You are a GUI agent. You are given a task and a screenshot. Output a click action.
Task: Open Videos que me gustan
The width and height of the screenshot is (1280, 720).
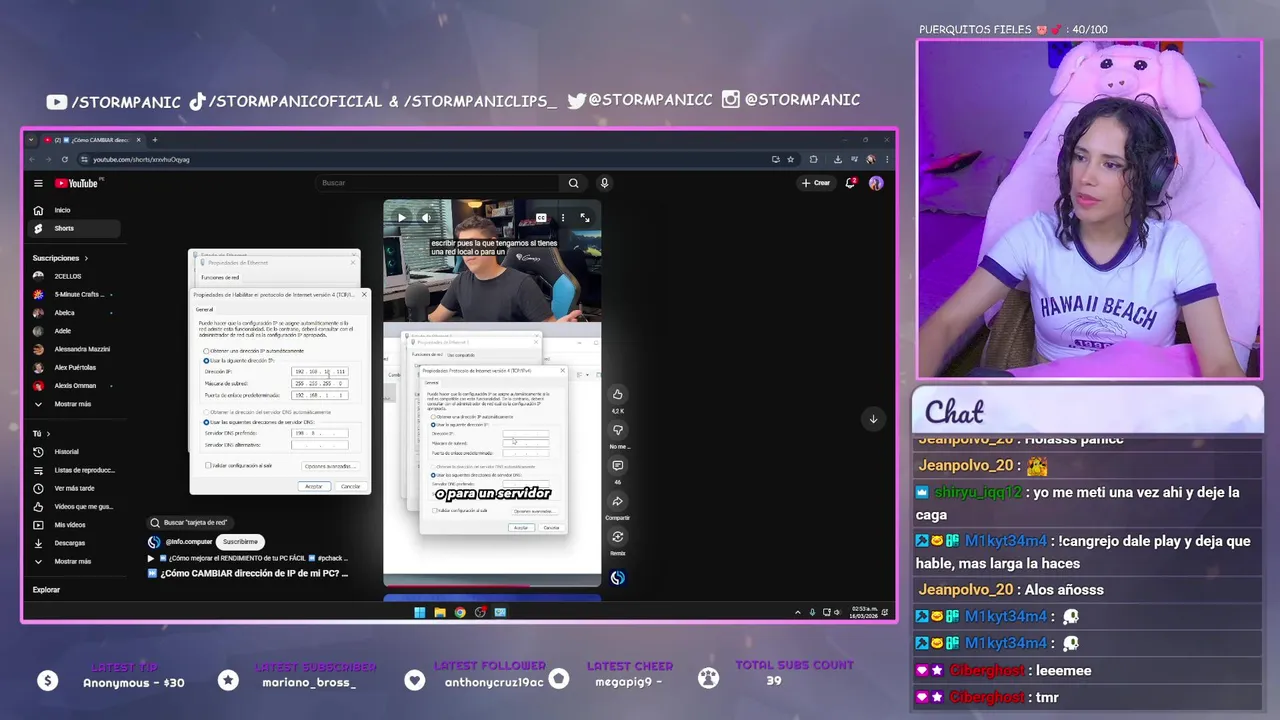click(76, 507)
